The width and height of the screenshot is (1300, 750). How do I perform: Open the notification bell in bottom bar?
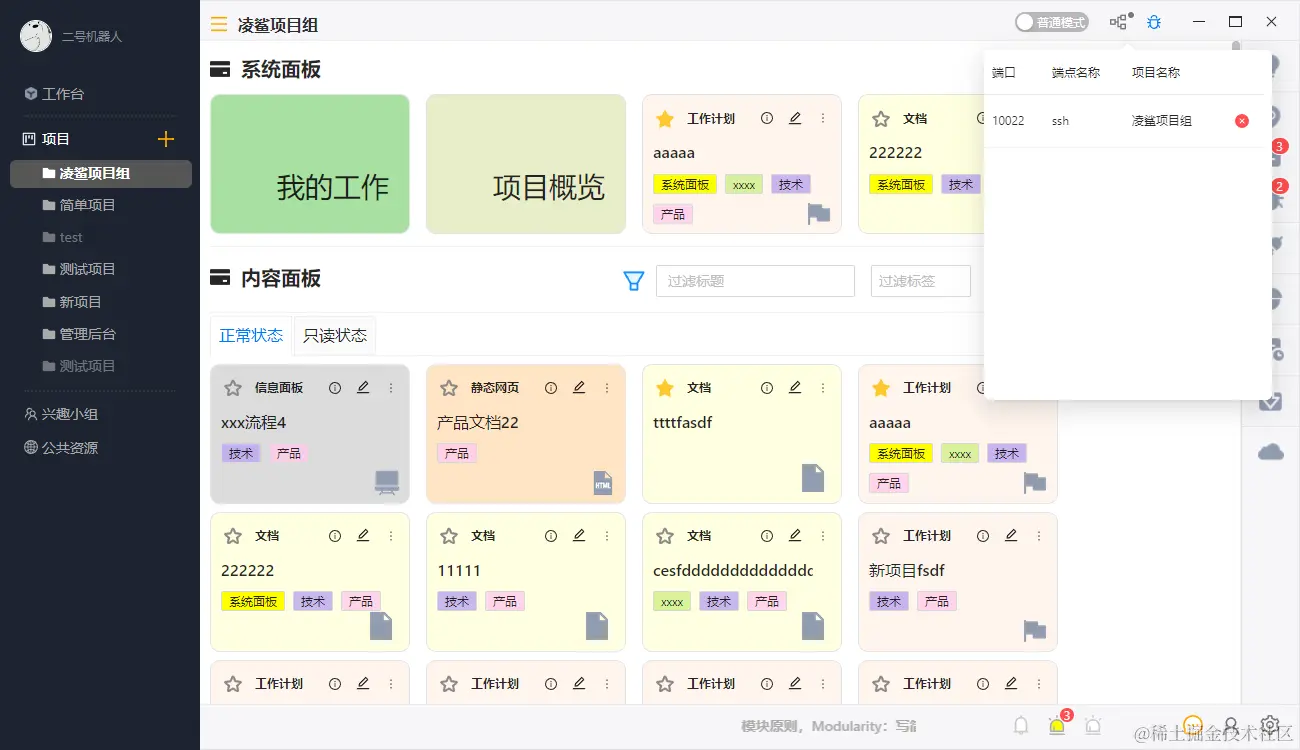[x=1021, y=726]
